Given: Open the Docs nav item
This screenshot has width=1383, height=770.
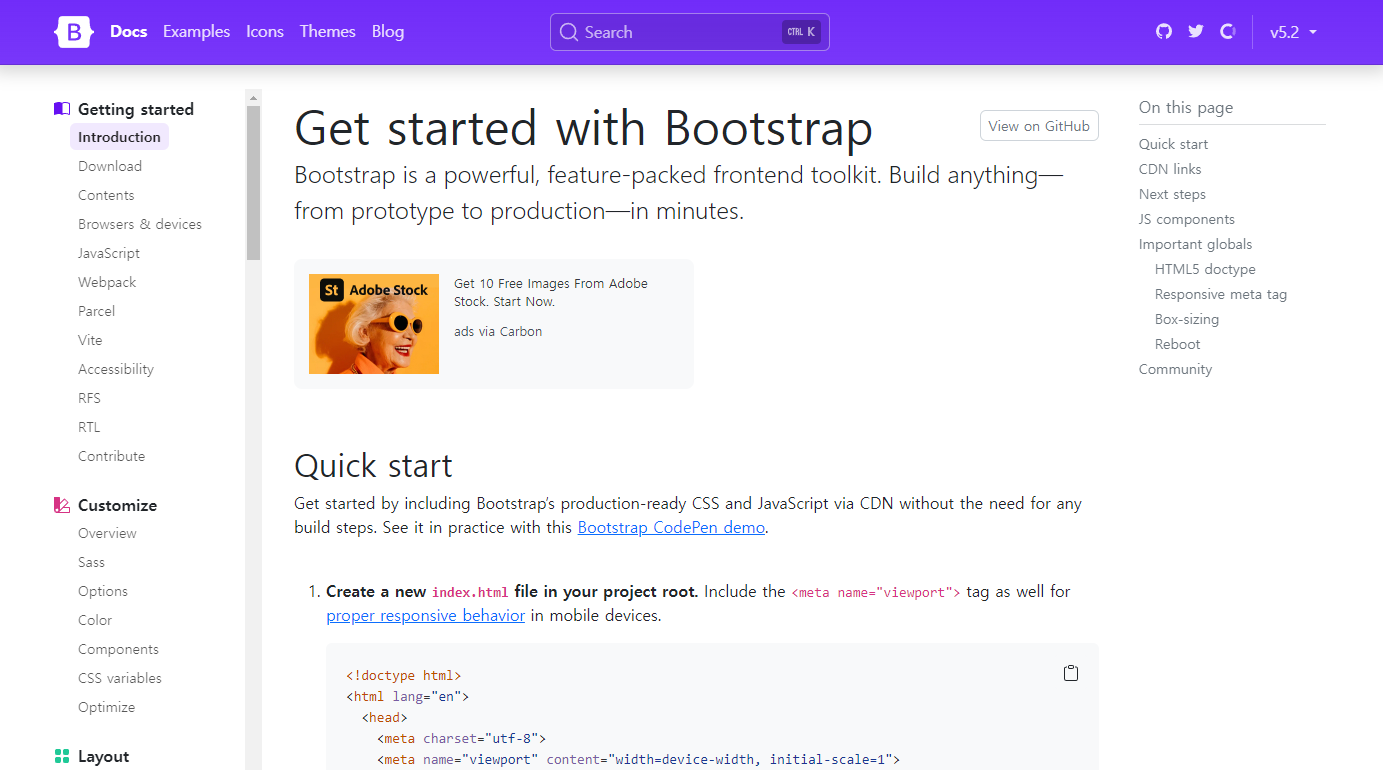Looking at the screenshot, I should point(129,32).
